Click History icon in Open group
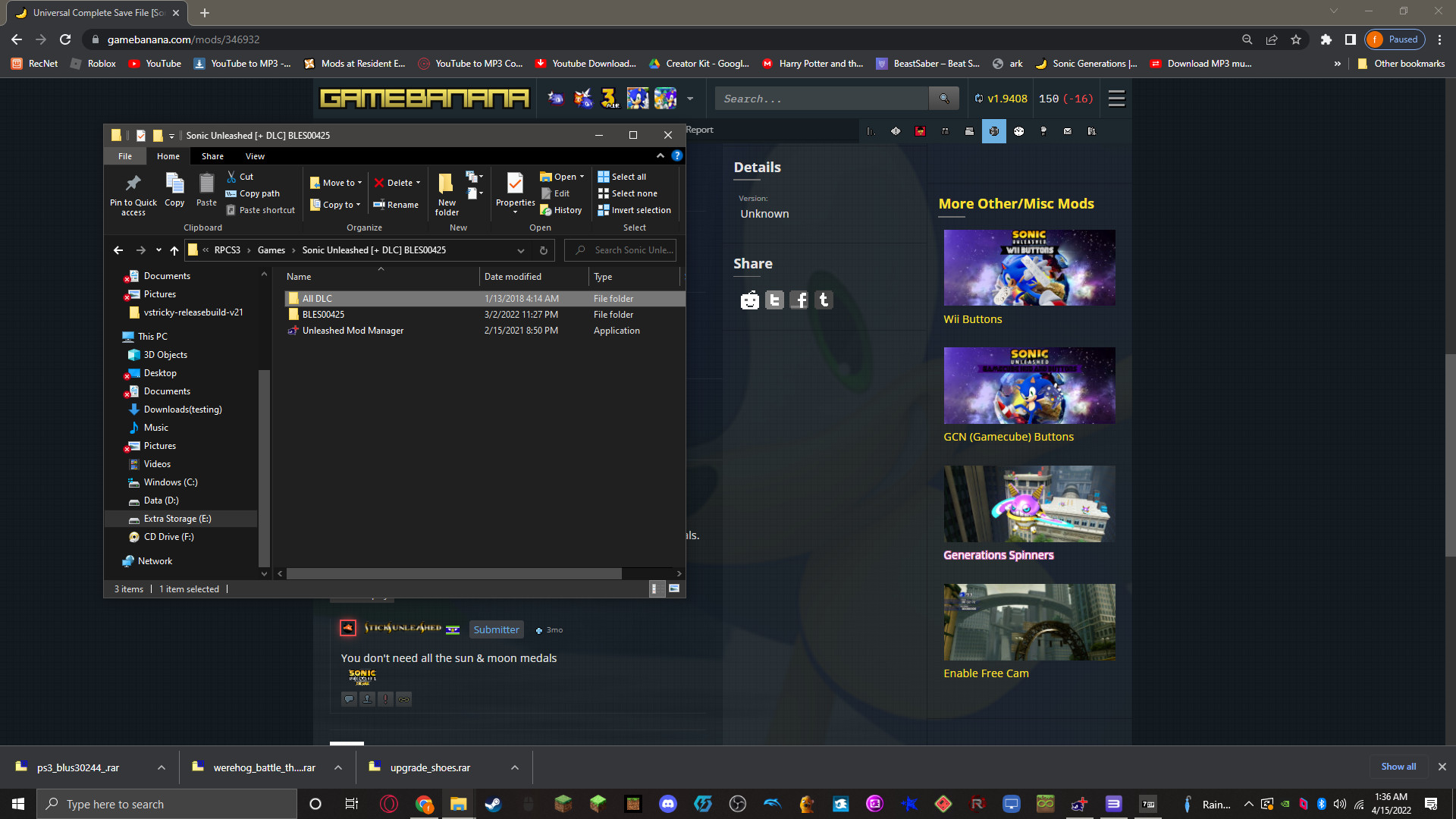The width and height of the screenshot is (1456, 819). [546, 211]
